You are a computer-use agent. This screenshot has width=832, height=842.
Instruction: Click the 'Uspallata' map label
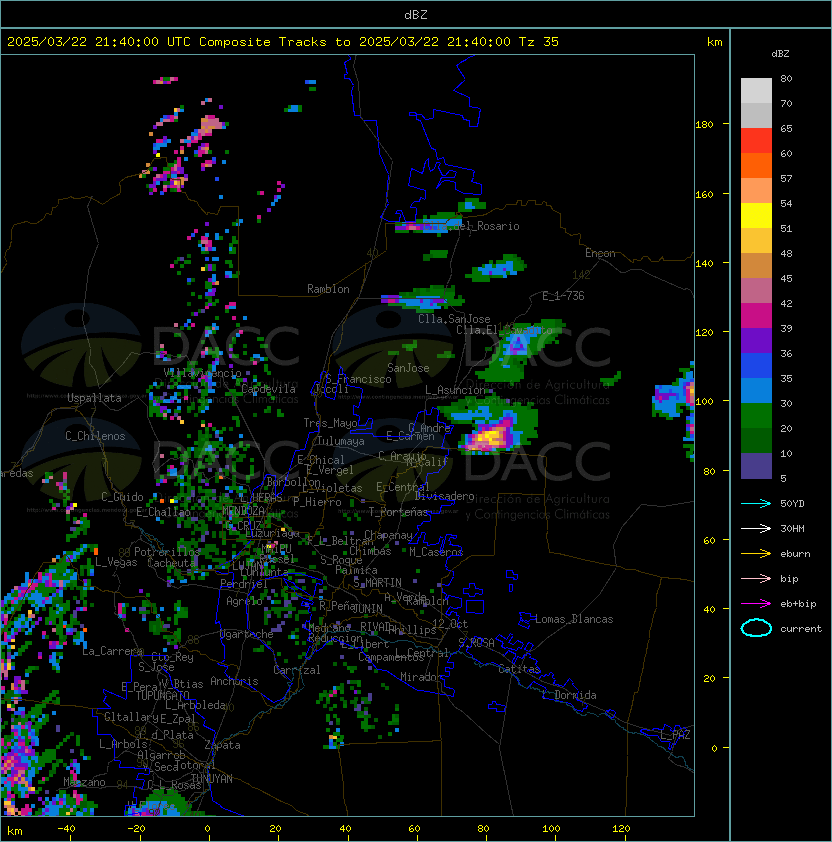click(x=94, y=398)
